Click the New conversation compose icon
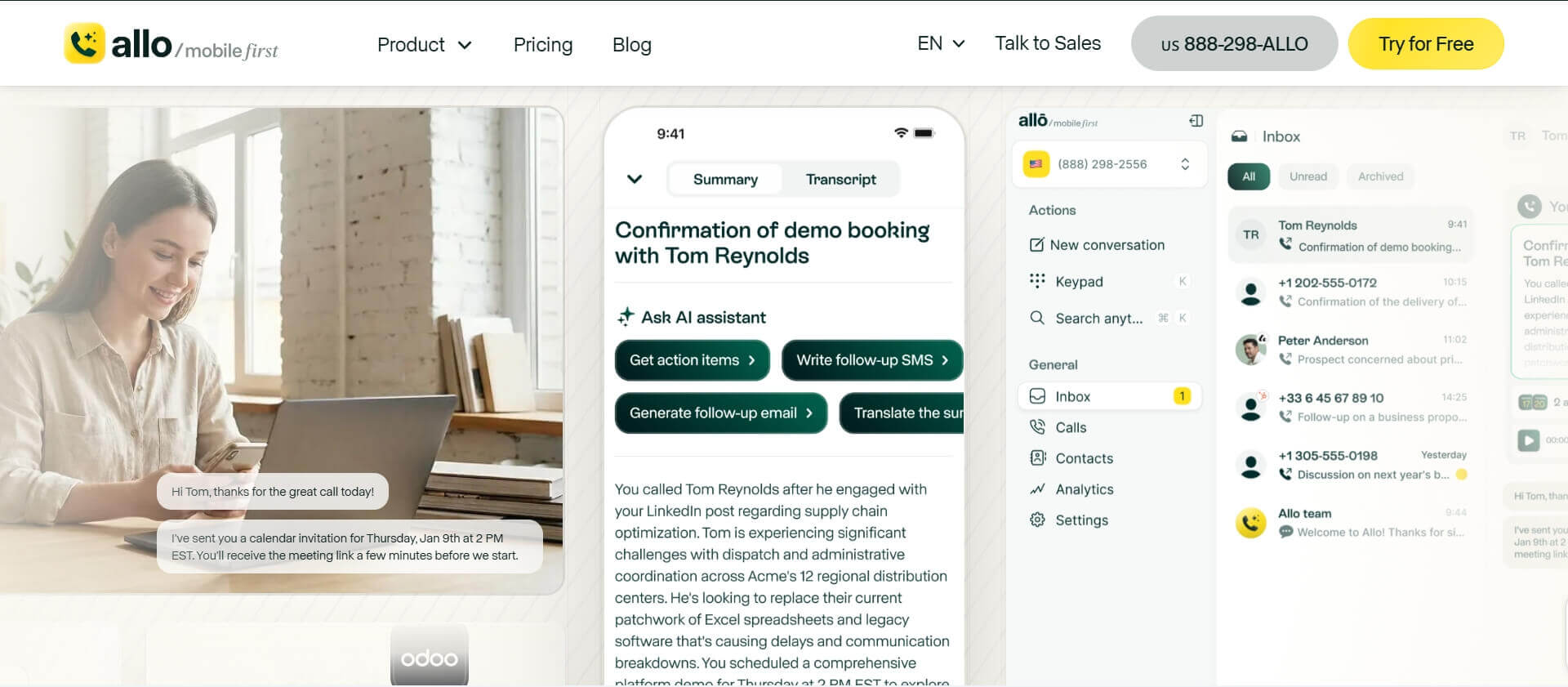This screenshot has height=687, width=1568. tap(1036, 245)
